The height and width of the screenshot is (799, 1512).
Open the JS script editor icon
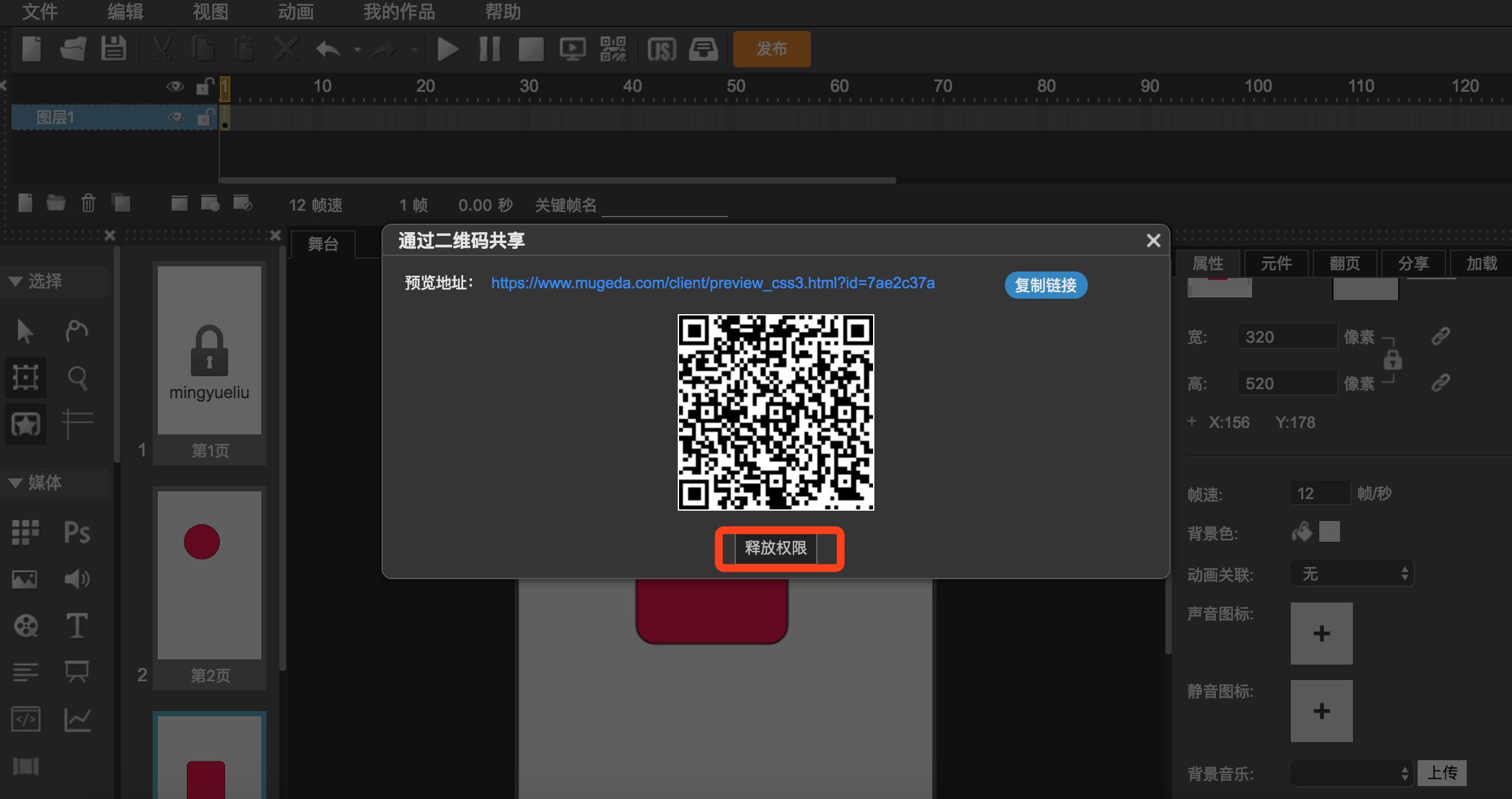(x=662, y=49)
